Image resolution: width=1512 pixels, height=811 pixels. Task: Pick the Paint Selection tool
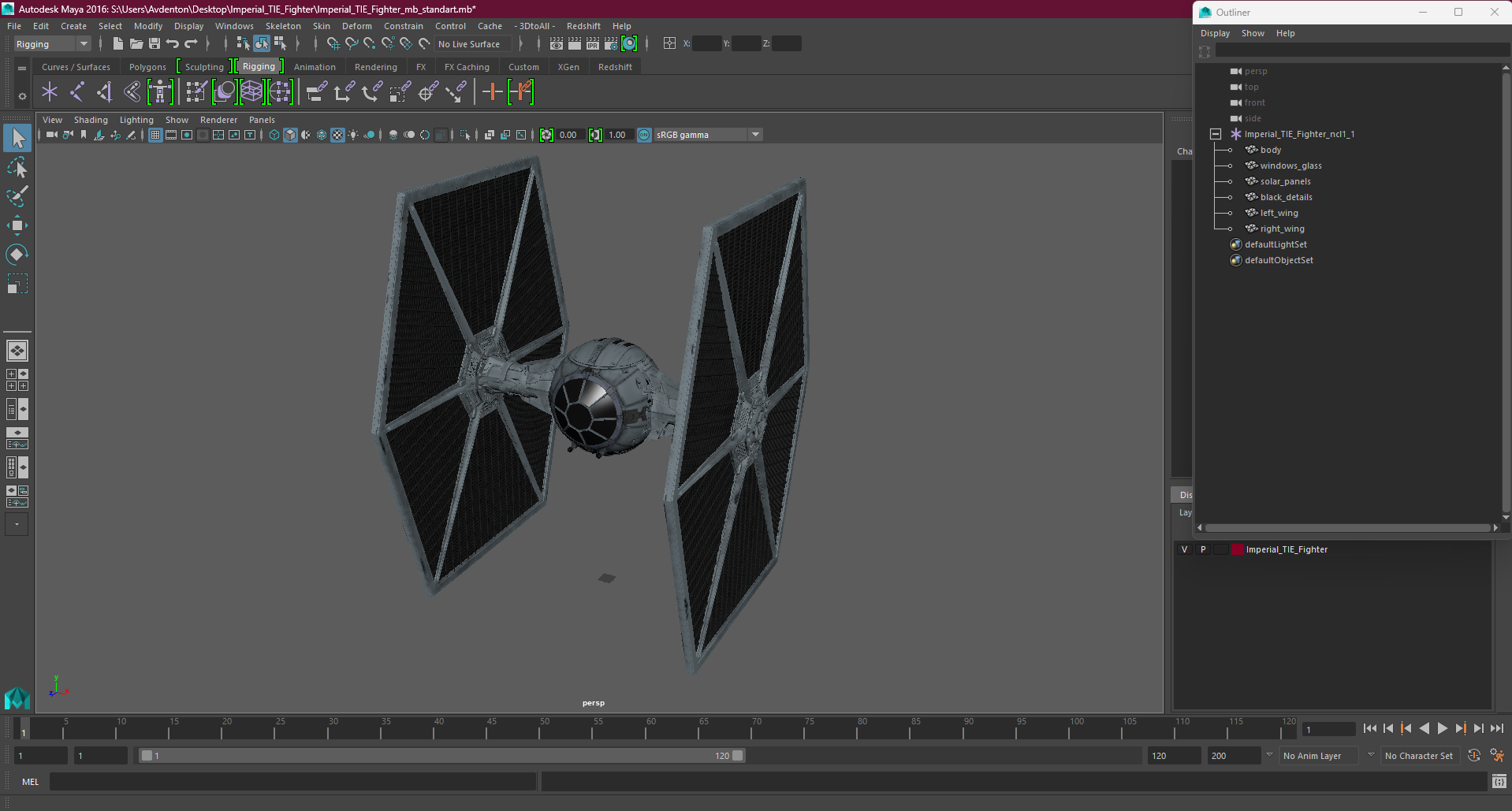[x=17, y=196]
